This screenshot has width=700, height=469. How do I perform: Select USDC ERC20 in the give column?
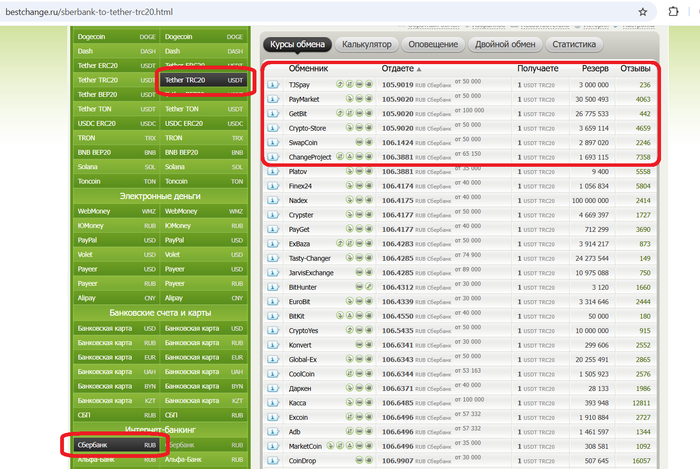click(x=116, y=124)
